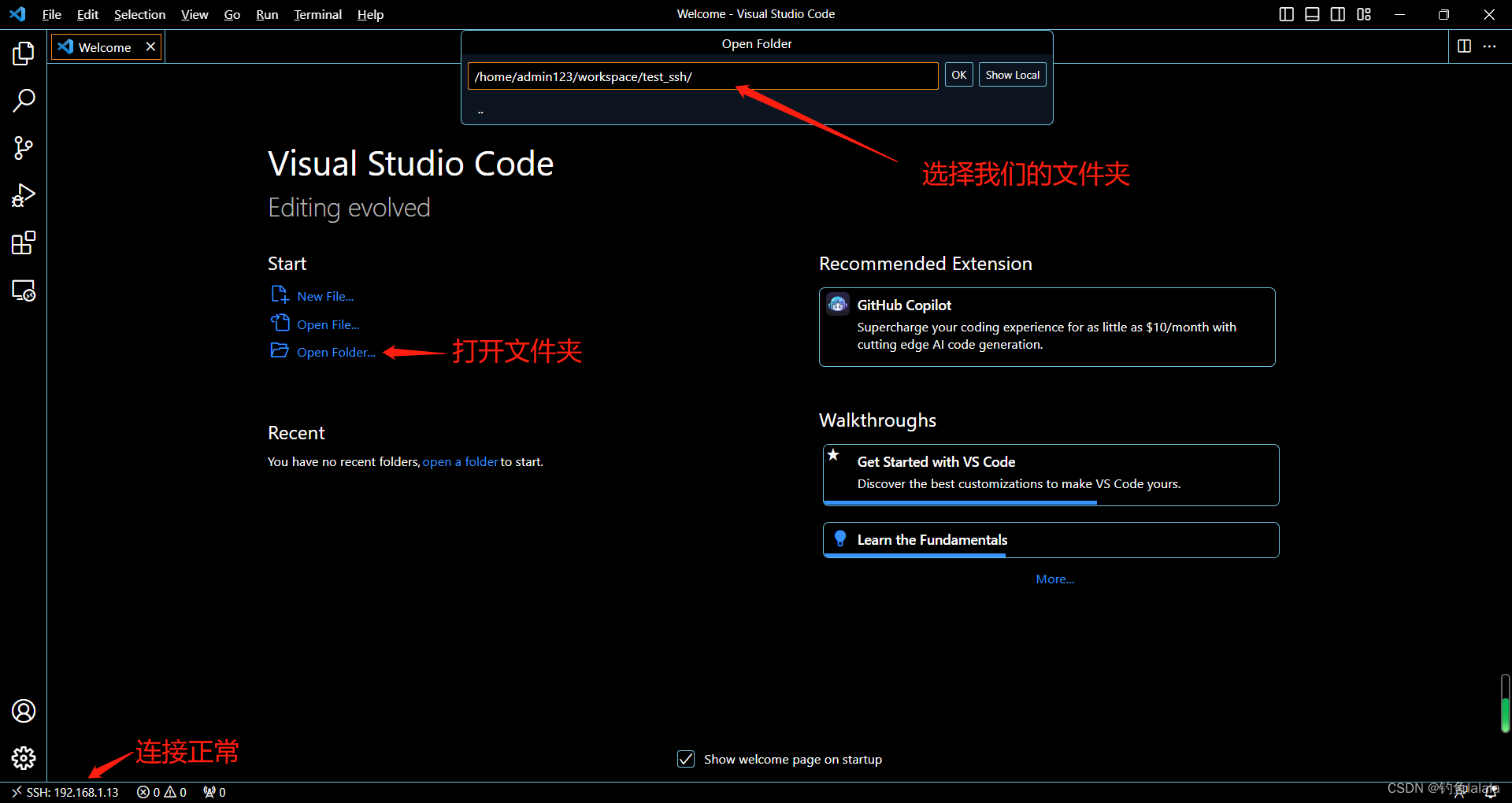Open the View menu
Screen dimensions: 1512x803
(195, 14)
